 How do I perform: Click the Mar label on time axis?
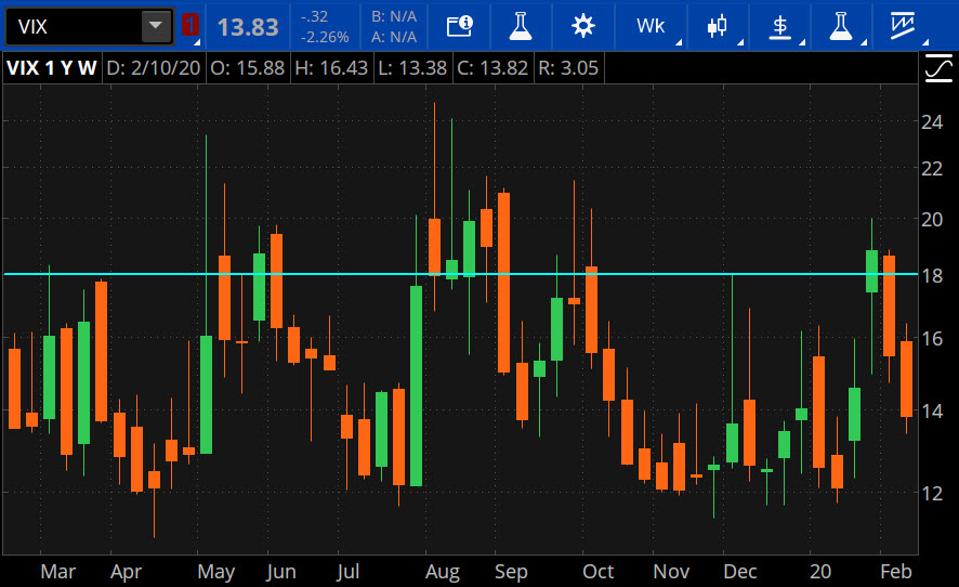tap(57, 571)
